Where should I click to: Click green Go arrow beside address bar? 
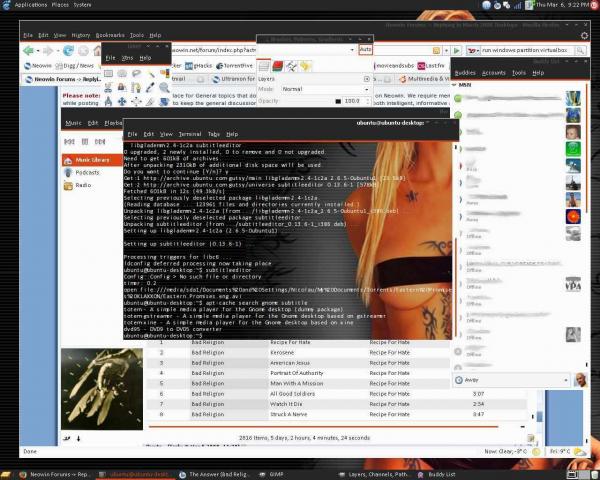click(x=457, y=51)
